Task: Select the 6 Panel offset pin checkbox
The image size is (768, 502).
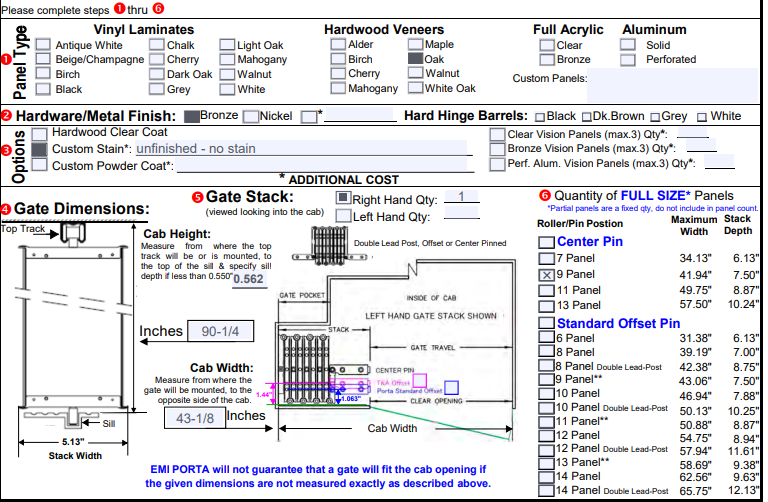Action: 546,337
